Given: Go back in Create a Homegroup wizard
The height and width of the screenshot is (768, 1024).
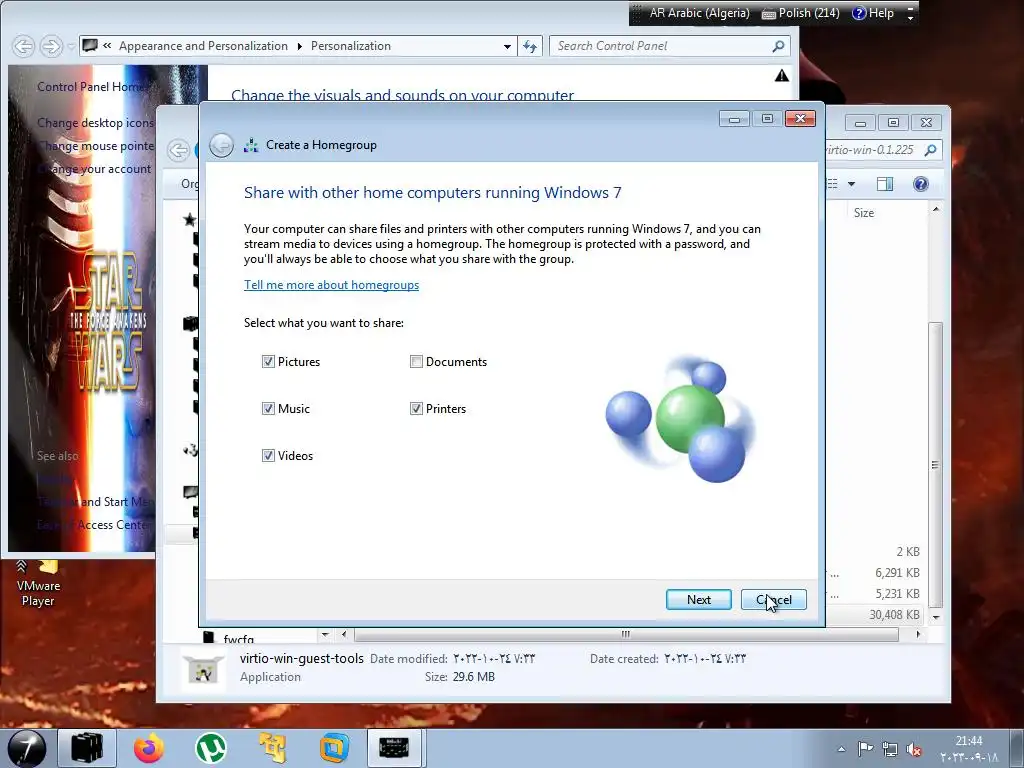Looking at the screenshot, I should [x=221, y=145].
